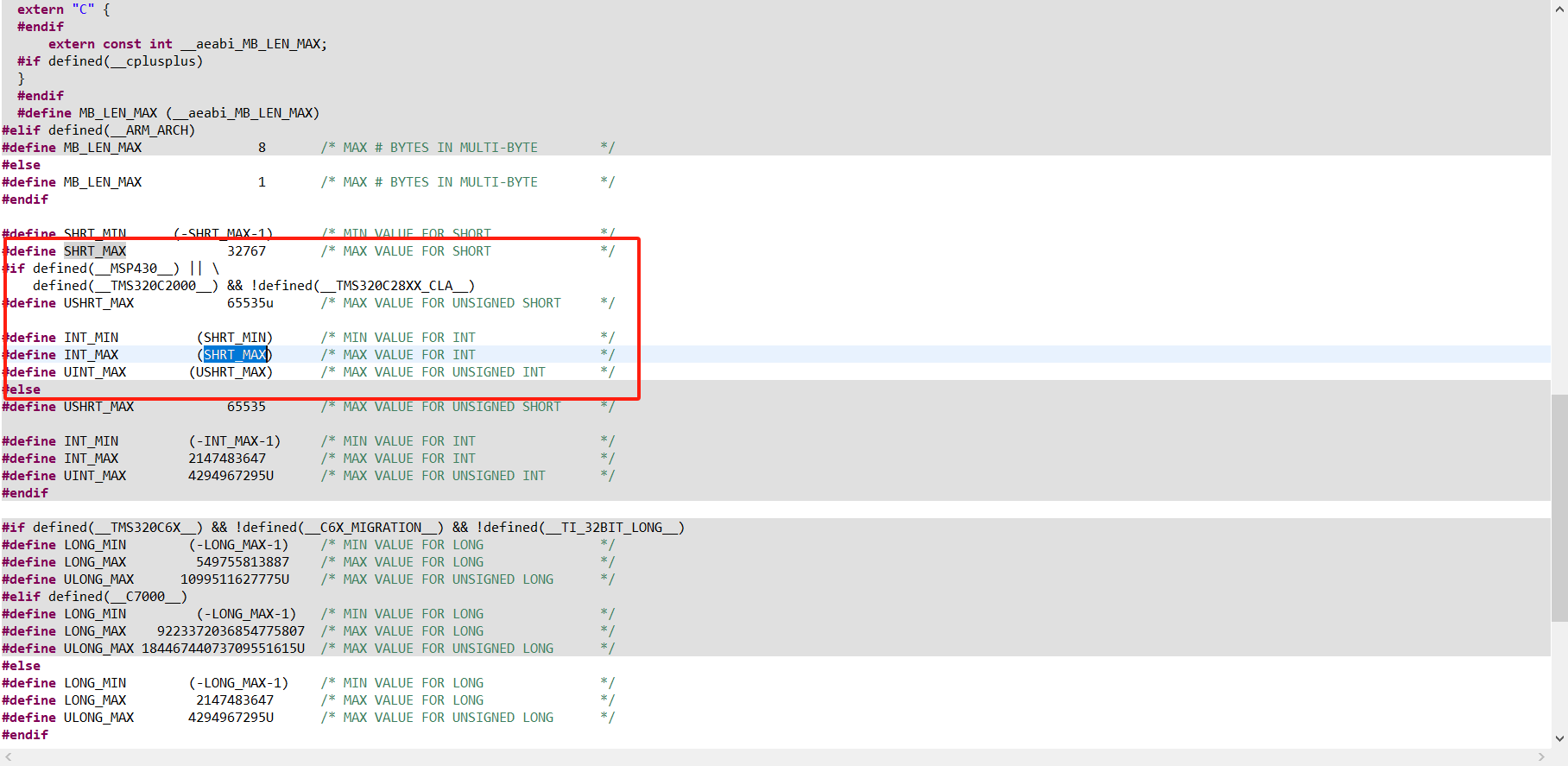Click the 65535u value of USHRT_MAX
The height and width of the screenshot is (766, 1568).
(x=250, y=303)
